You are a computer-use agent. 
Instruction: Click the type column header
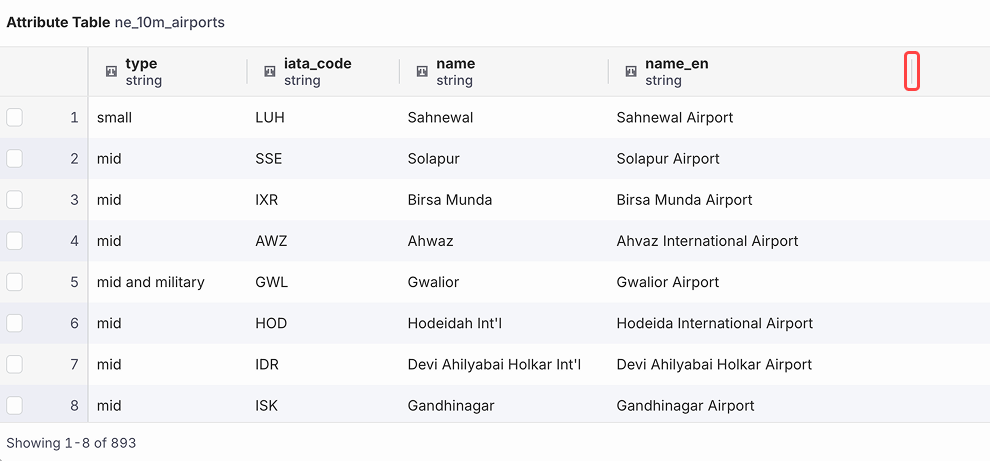point(167,71)
